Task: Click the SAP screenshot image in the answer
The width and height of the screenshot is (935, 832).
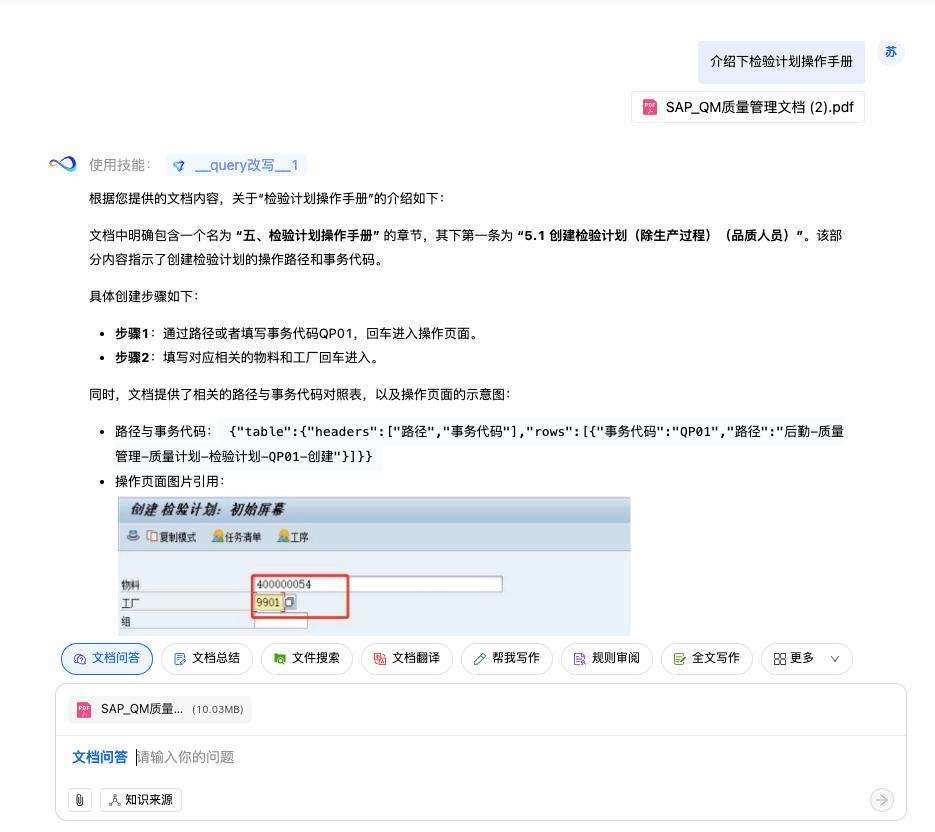Action: pos(374,565)
